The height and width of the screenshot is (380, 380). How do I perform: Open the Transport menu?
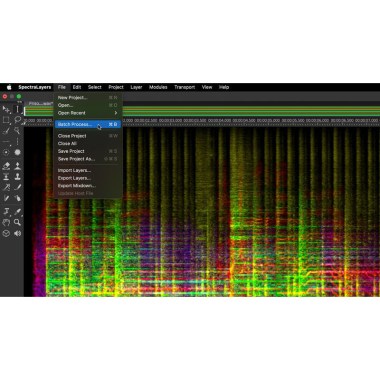click(x=184, y=87)
